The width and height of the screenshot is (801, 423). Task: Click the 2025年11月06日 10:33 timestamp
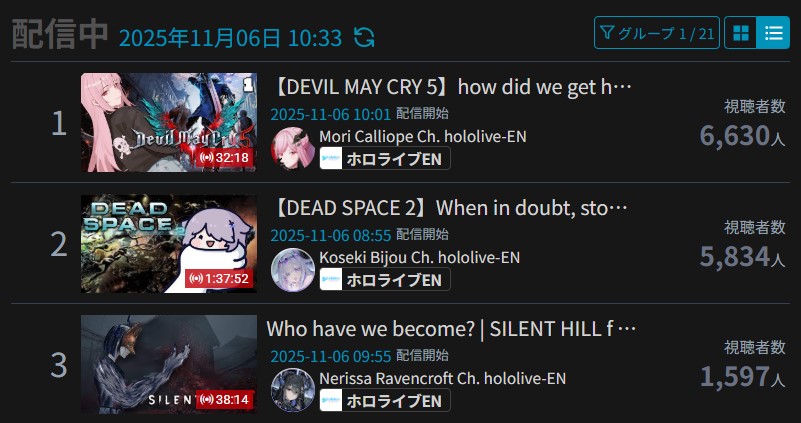click(230, 38)
